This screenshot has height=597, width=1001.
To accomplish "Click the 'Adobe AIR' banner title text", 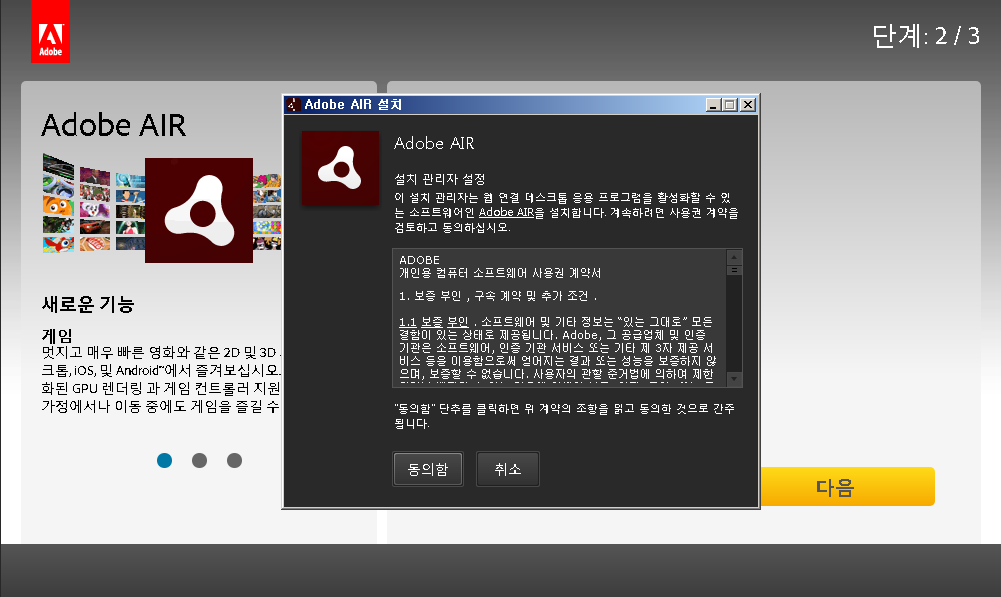I will pos(114,125).
